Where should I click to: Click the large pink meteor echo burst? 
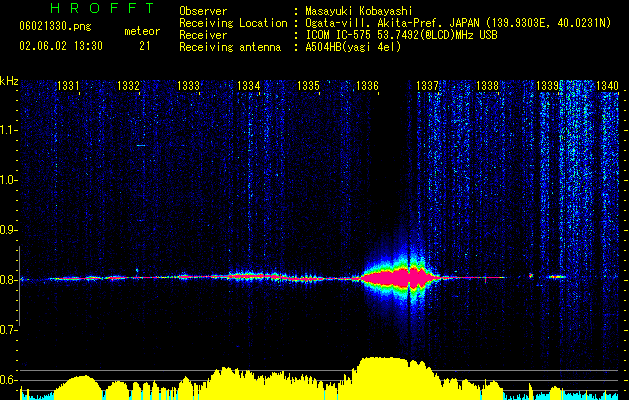click(399, 278)
